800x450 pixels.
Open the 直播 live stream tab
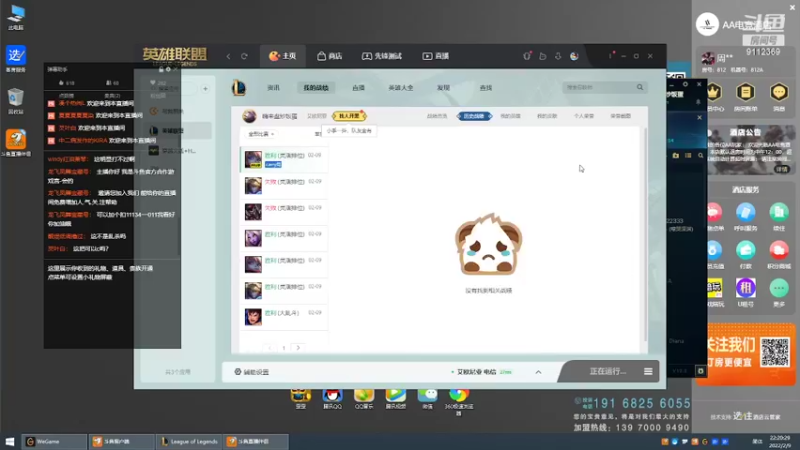click(x=436, y=56)
